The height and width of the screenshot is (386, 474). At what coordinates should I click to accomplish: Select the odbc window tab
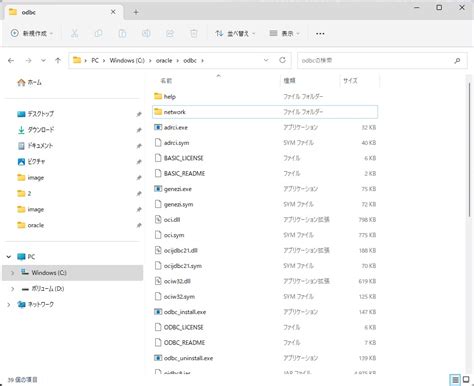click(x=64, y=12)
